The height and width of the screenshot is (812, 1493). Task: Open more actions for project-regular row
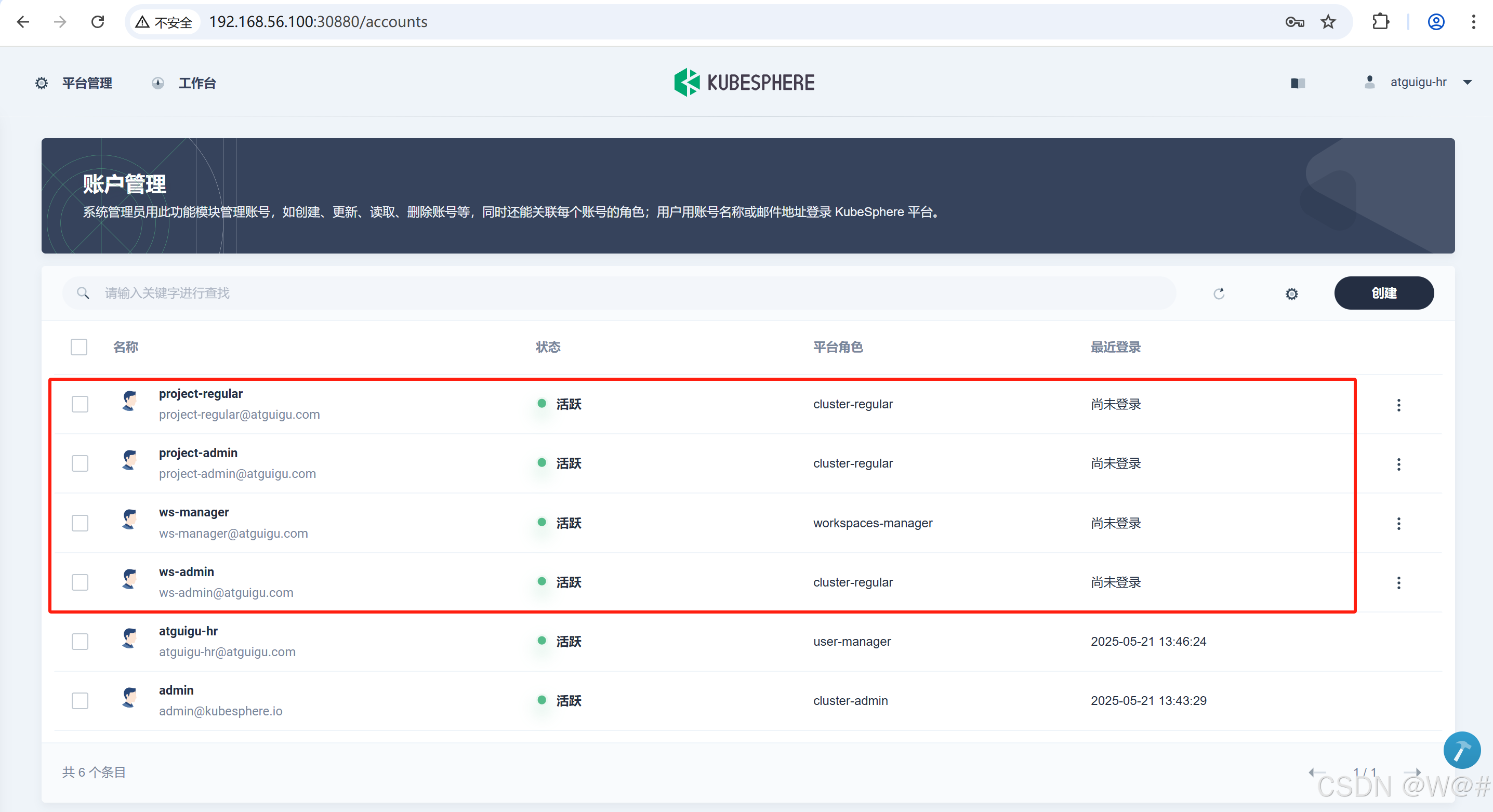[x=1398, y=405]
